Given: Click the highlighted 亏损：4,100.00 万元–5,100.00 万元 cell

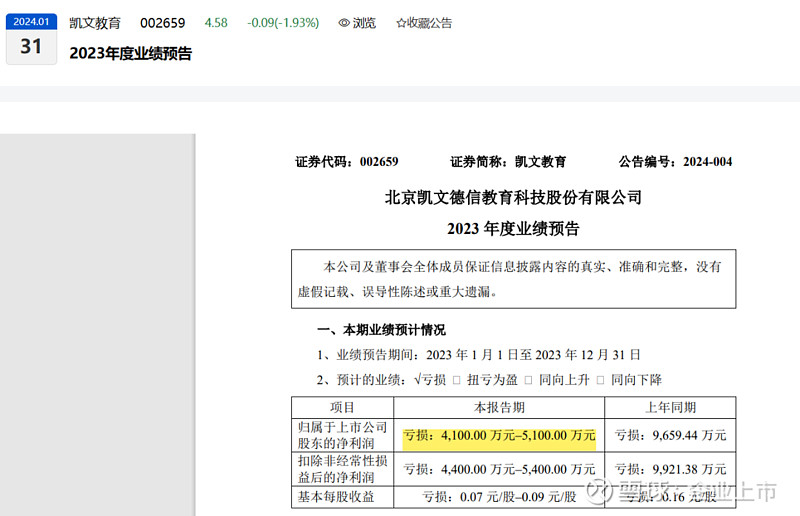Looking at the screenshot, I should tap(499, 435).
